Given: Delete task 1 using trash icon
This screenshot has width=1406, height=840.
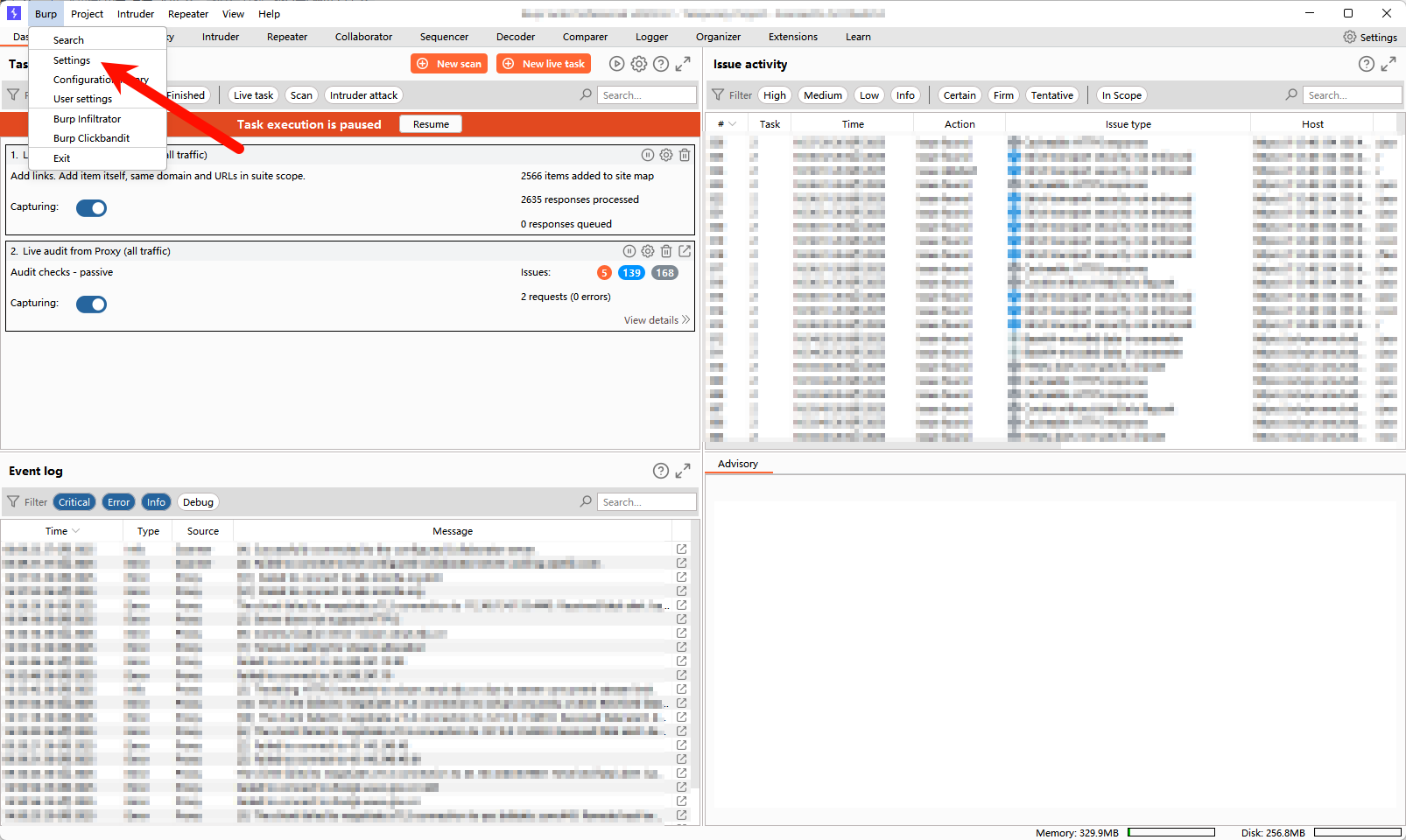Looking at the screenshot, I should [x=685, y=155].
